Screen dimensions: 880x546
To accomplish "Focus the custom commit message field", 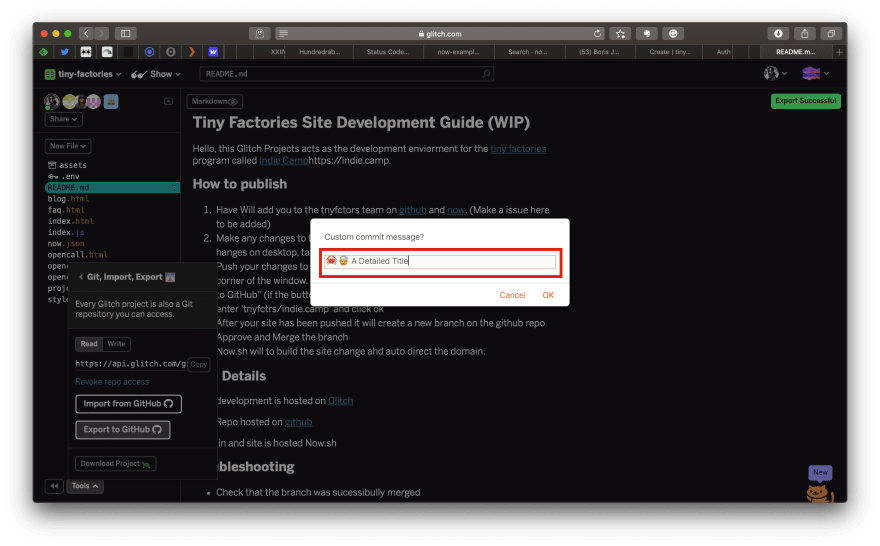I will pos(440,261).
